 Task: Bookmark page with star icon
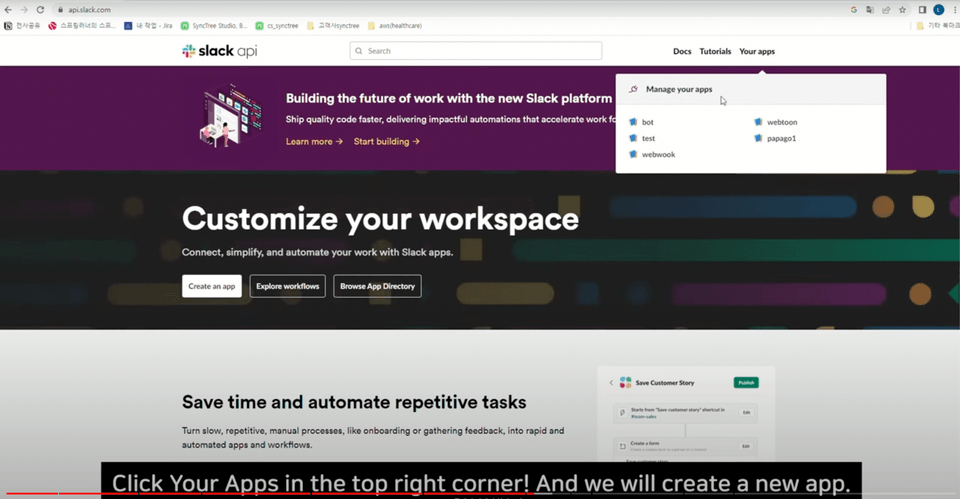tap(902, 10)
